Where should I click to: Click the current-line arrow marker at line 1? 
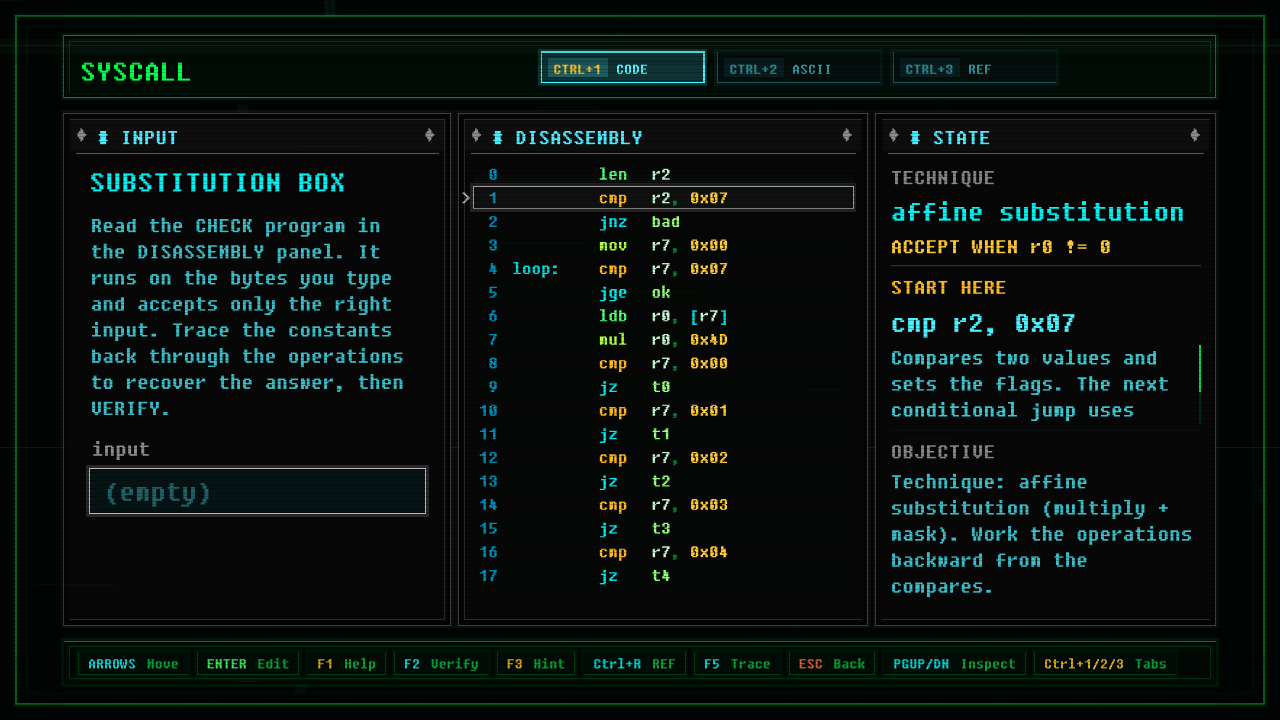[466, 198]
